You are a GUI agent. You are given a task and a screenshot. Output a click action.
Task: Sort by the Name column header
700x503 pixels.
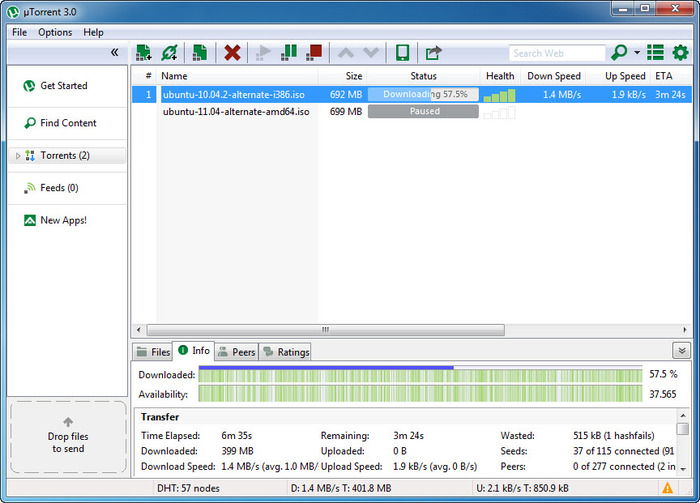[x=237, y=76]
